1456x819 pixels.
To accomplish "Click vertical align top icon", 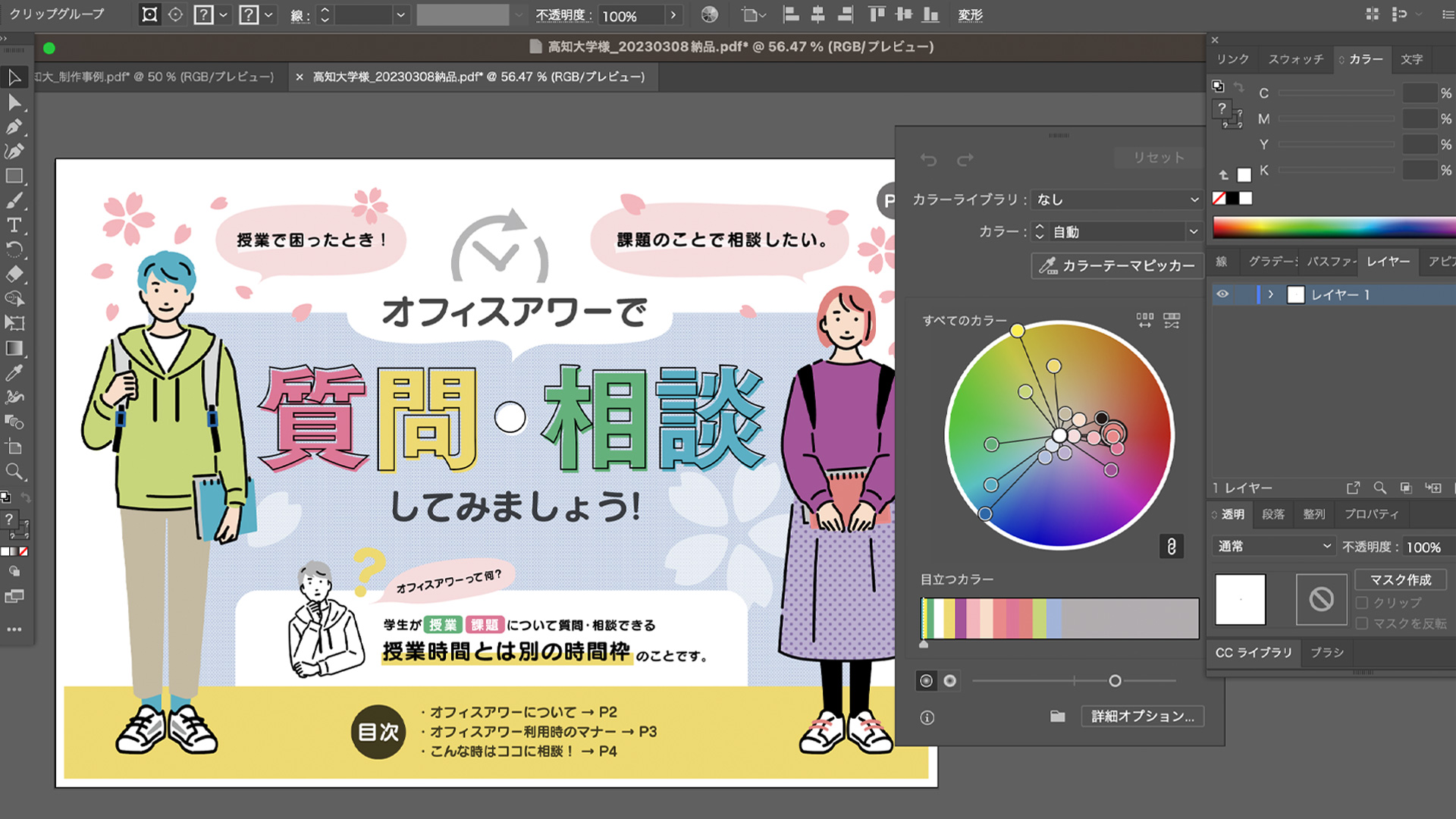I will point(877,14).
